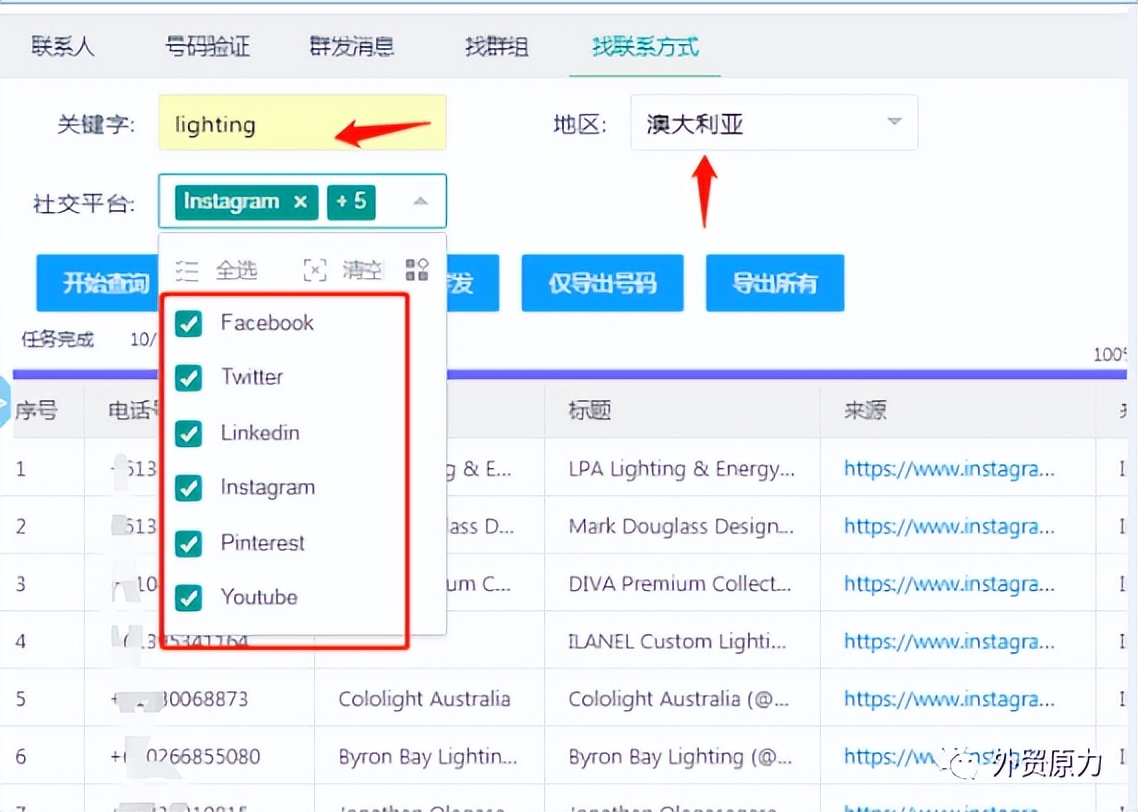Remove the Instagram tag via its x icon

(300, 202)
